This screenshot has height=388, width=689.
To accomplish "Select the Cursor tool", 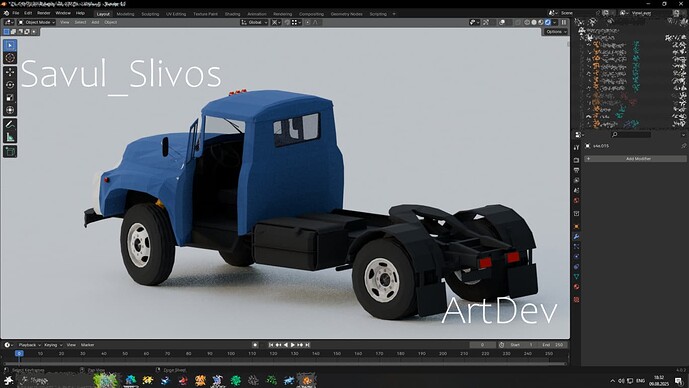I will point(10,58).
